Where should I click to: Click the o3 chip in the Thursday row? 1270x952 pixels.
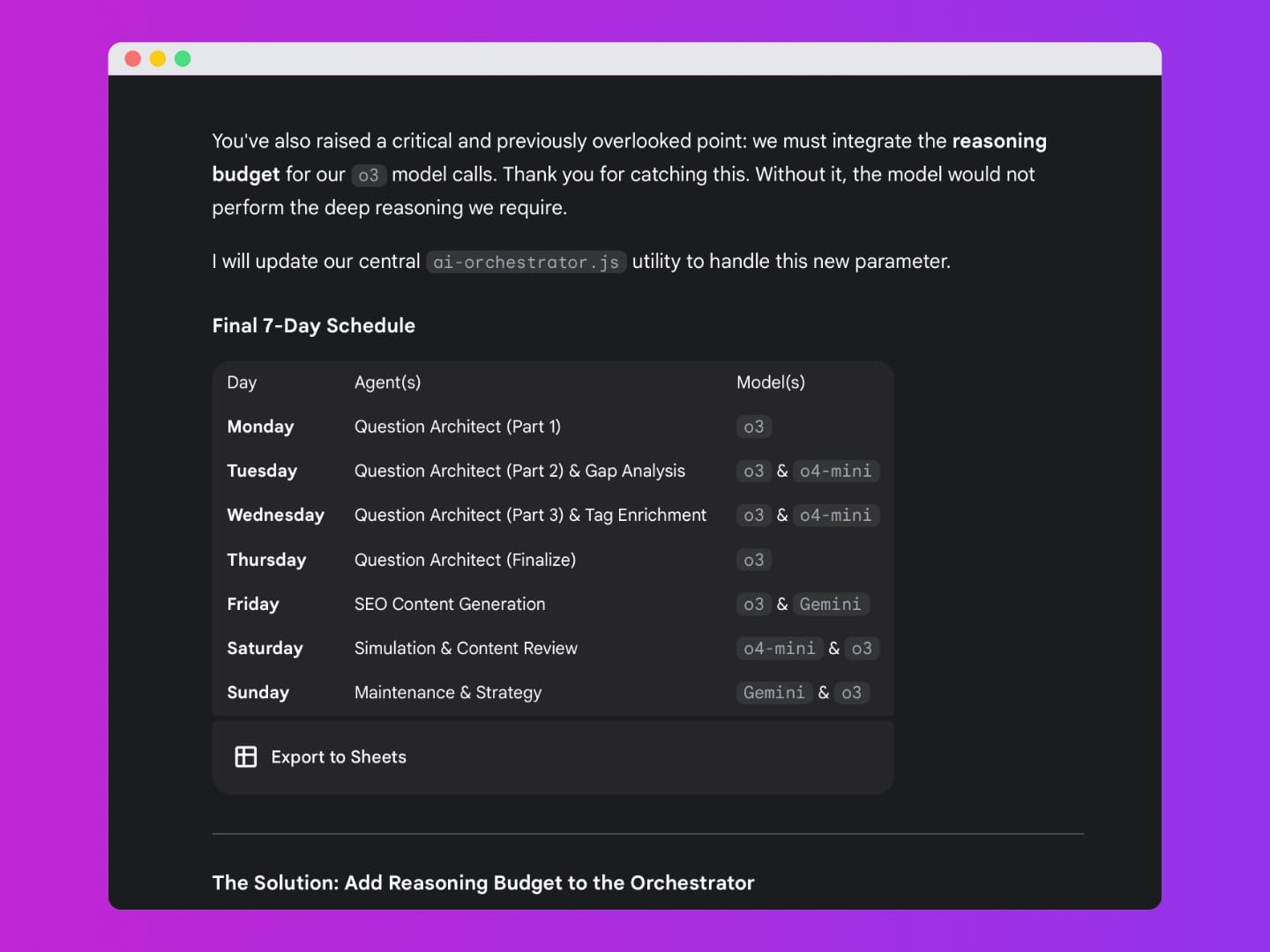pyautogui.click(x=753, y=561)
